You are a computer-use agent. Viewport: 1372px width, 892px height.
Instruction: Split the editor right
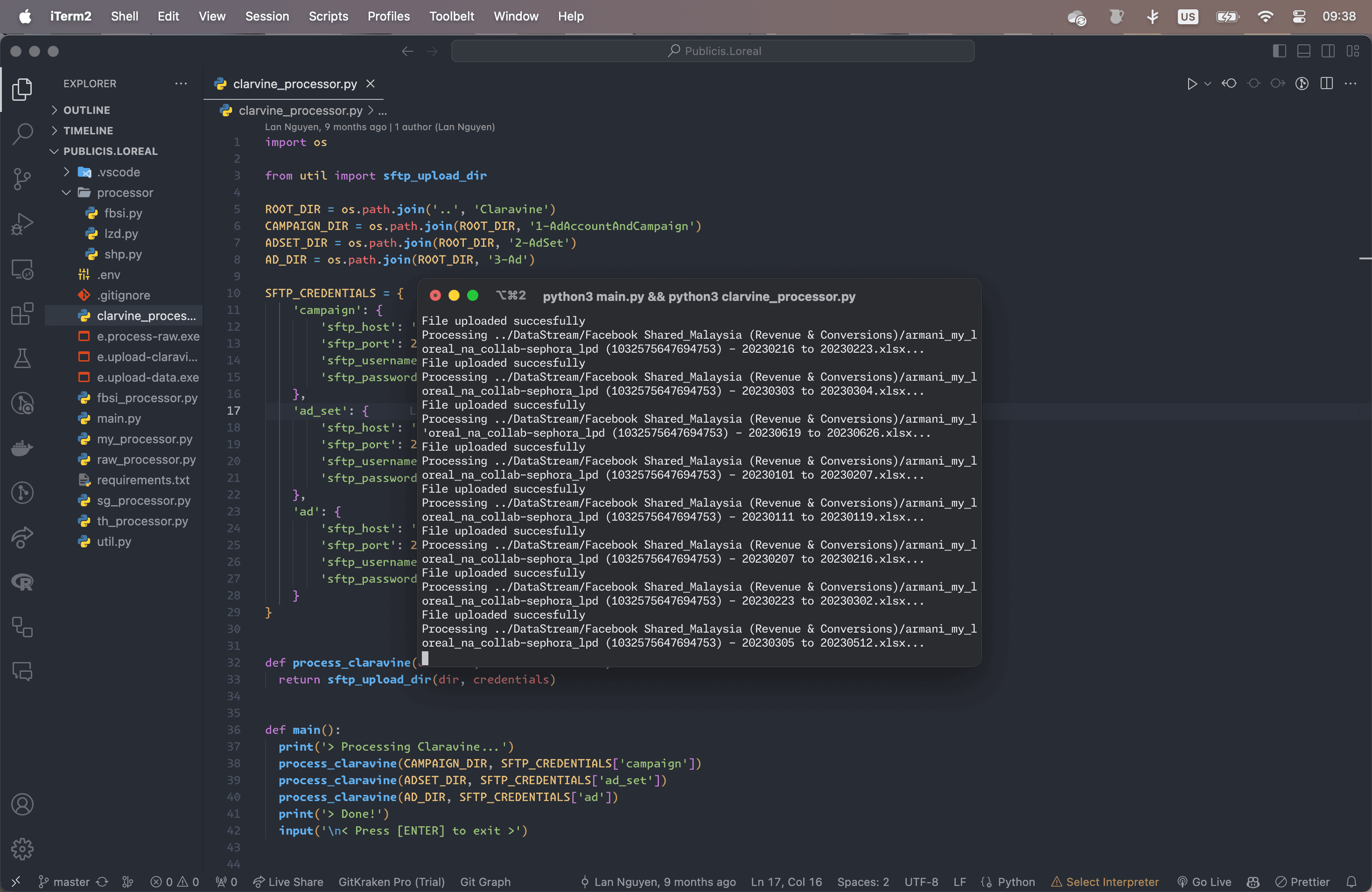click(1326, 84)
